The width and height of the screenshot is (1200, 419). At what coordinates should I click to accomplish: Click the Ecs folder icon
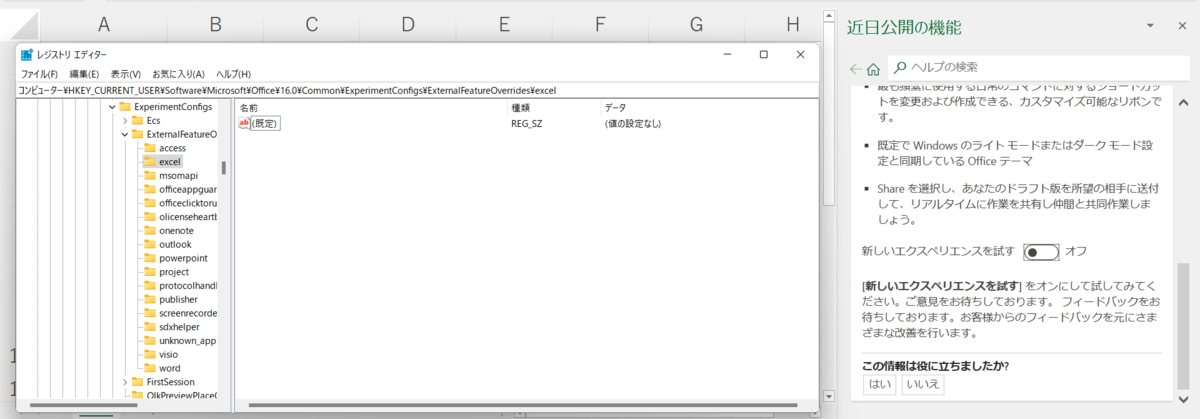pos(138,120)
